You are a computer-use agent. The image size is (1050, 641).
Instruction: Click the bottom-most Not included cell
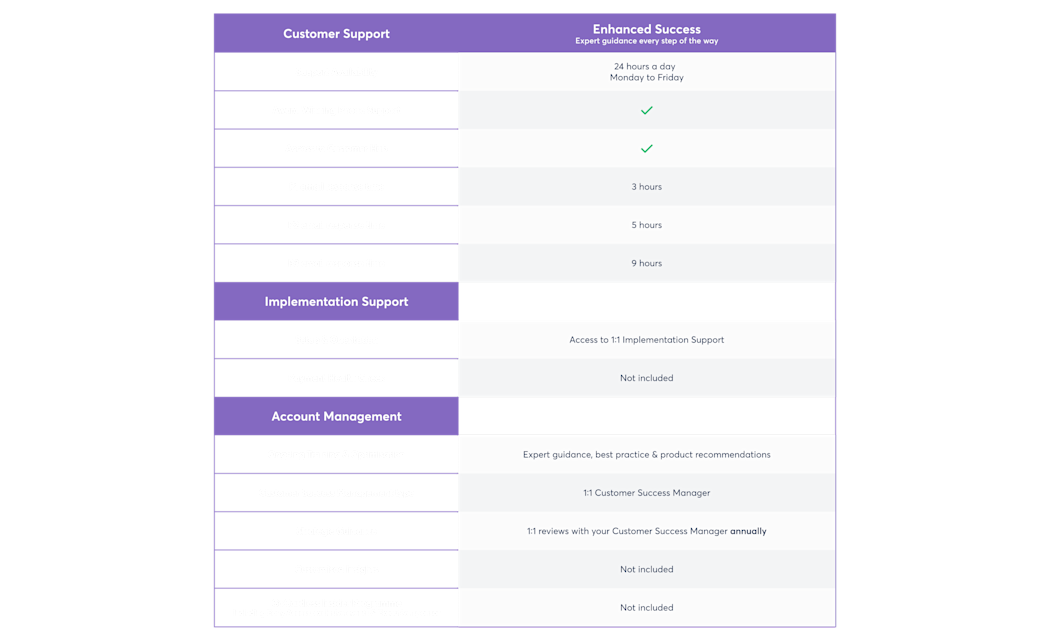click(646, 608)
